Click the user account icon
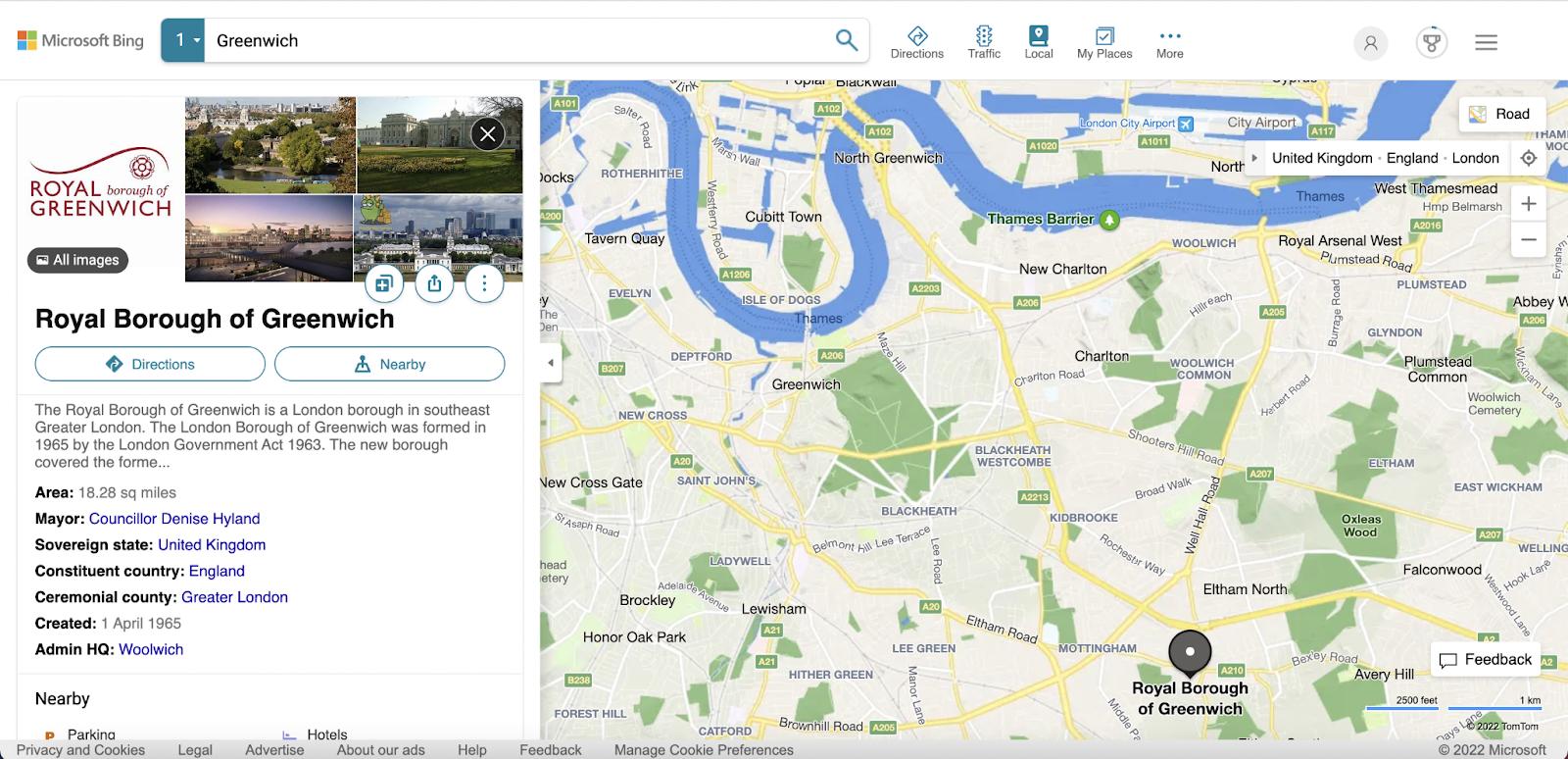The image size is (1568, 759). point(1371,43)
